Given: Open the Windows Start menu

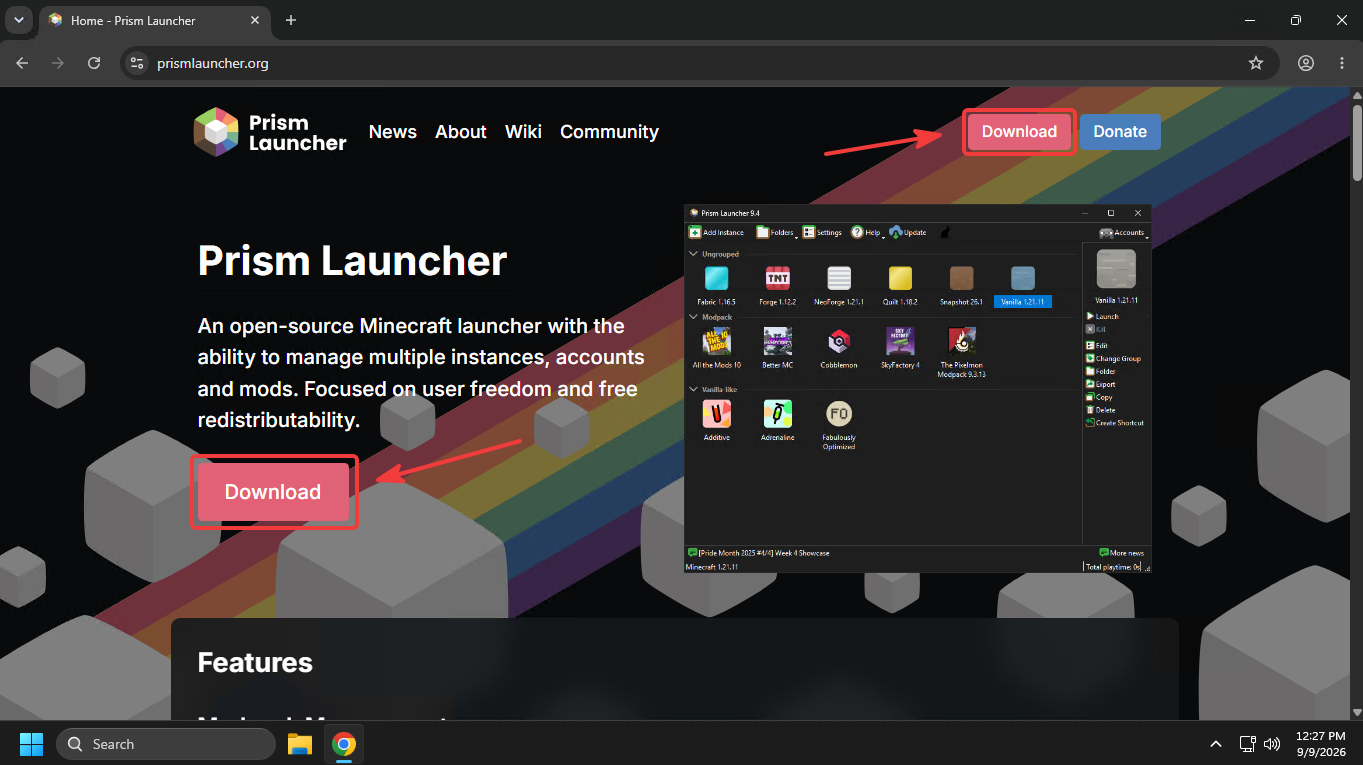Looking at the screenshot, I should pyautogui.click(x=32, y=744).
